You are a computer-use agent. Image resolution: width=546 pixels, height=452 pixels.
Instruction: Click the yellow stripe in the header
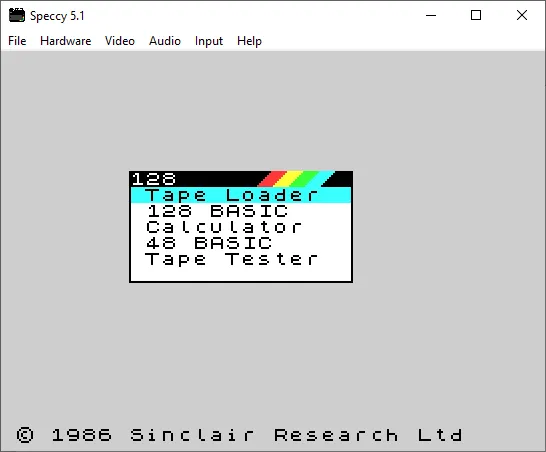(x=289, y=179)
